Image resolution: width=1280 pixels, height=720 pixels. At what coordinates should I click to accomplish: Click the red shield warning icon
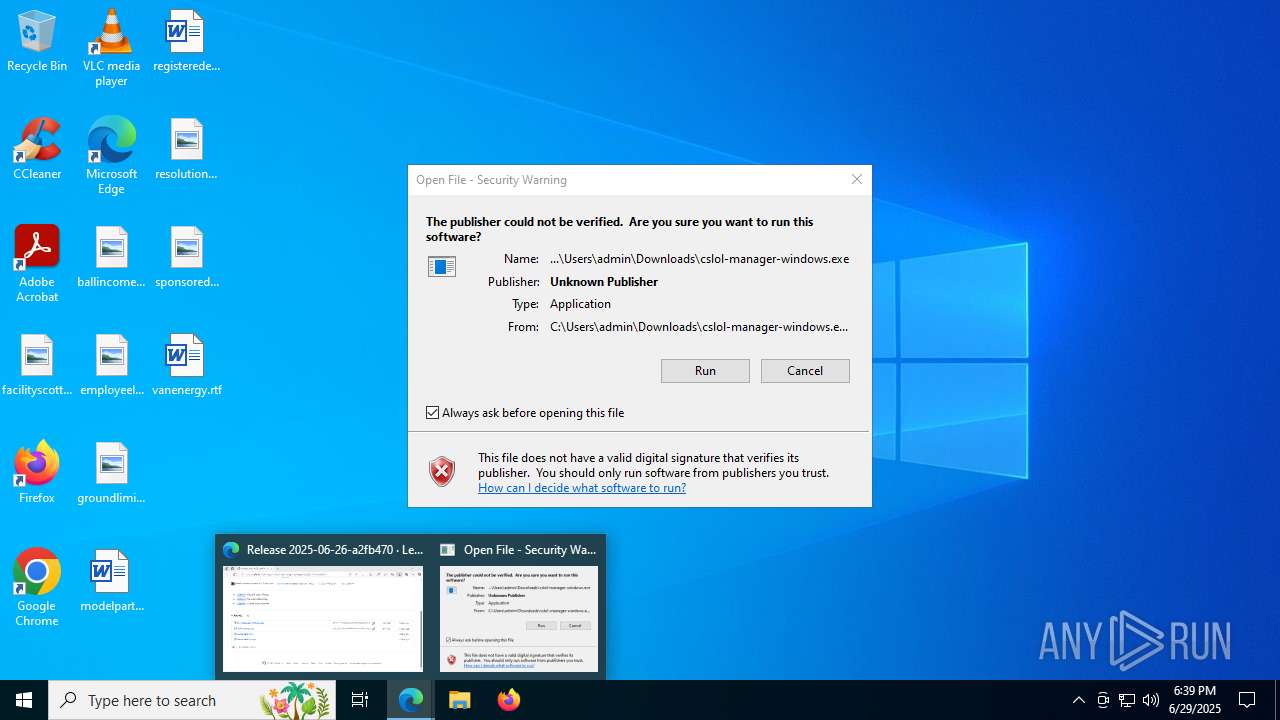click(x=442, y=472)
